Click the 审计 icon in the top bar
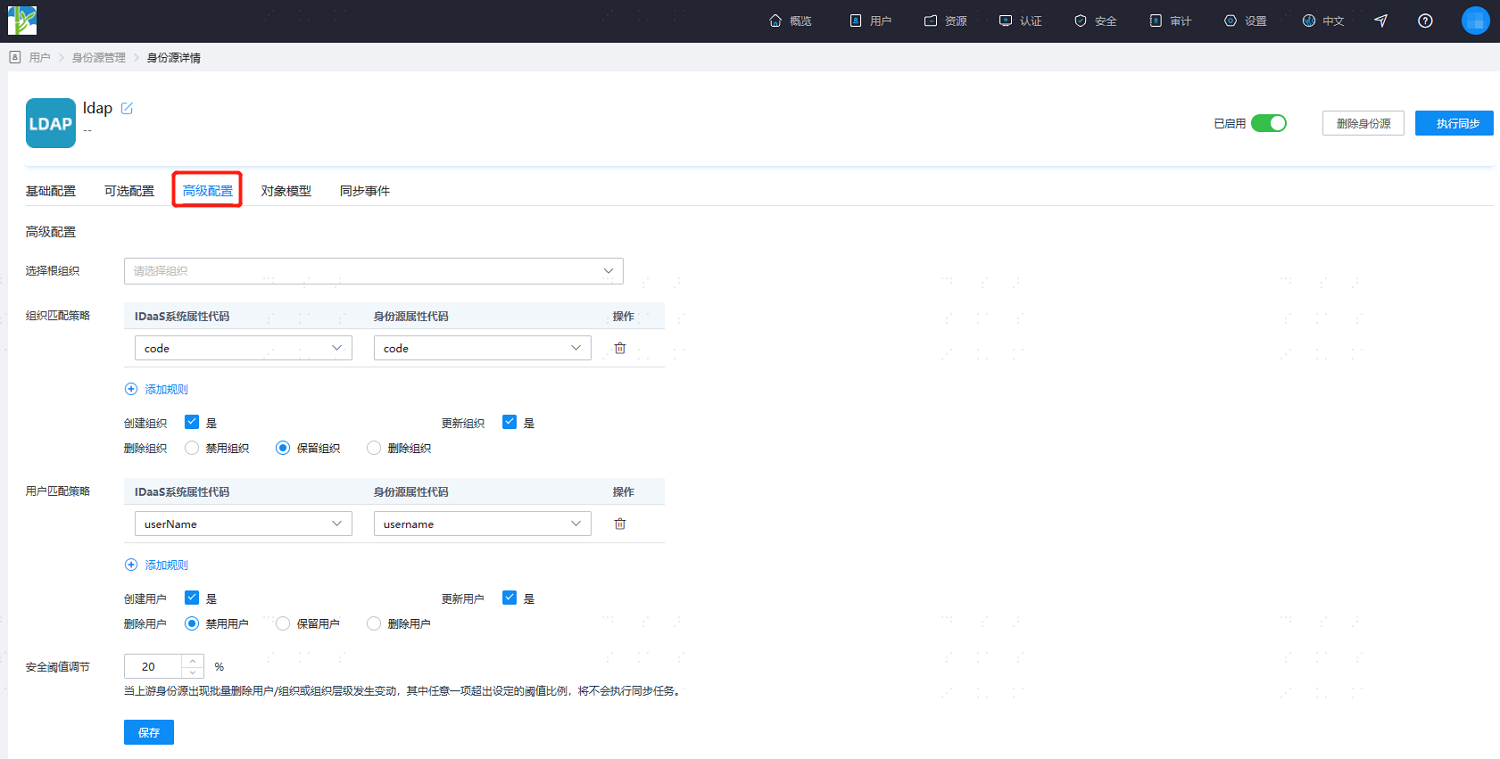This screenshot has height=759, width=1500. [1156, 21]
